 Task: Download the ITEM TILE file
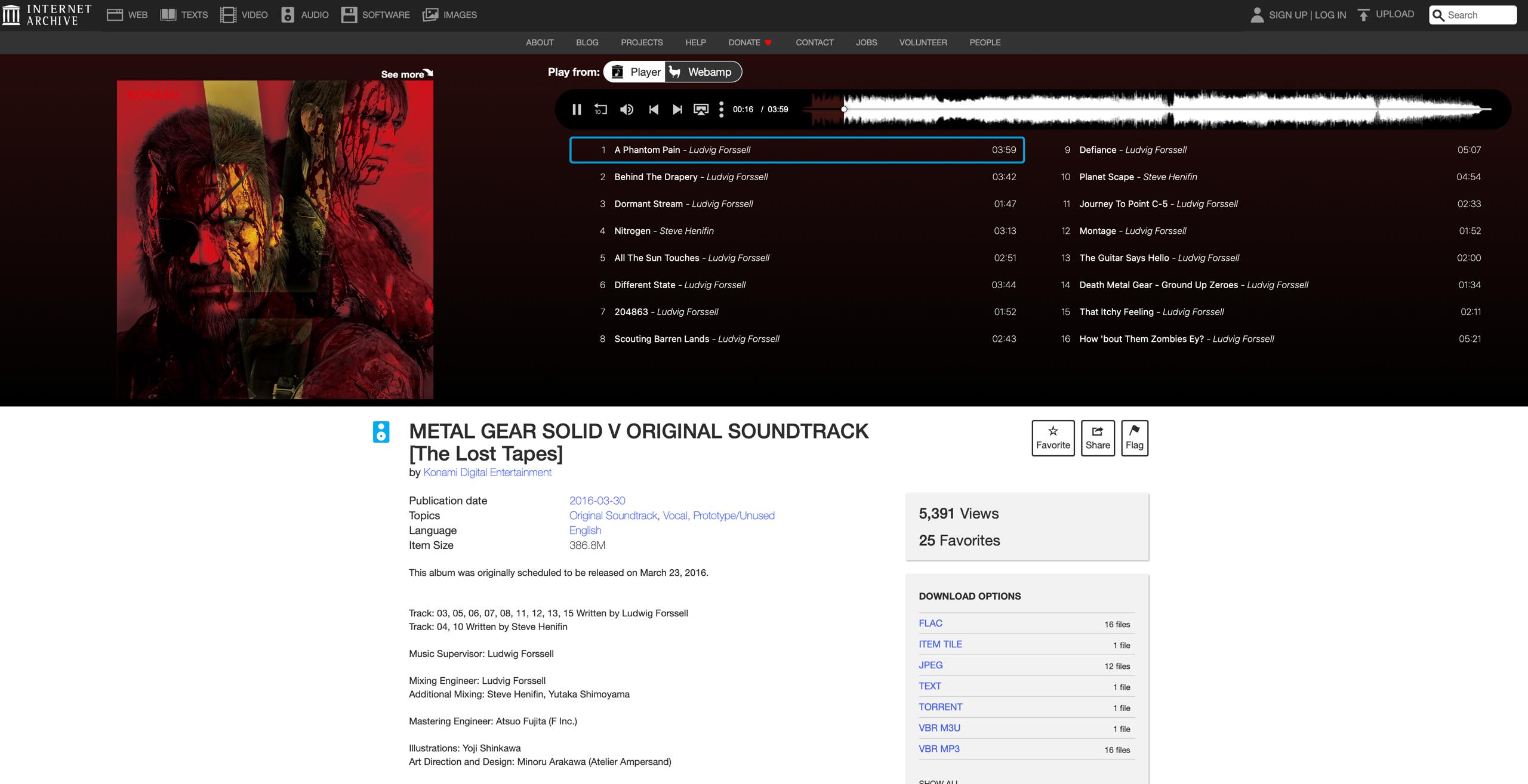click(940, 644)
